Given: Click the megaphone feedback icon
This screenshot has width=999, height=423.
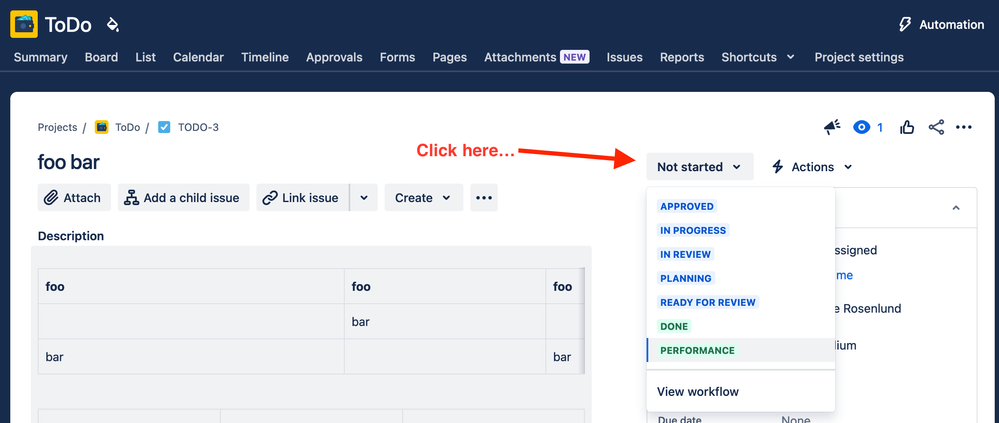Looking at the screenshot, I should pyautogui.click(x=831, y=127).
